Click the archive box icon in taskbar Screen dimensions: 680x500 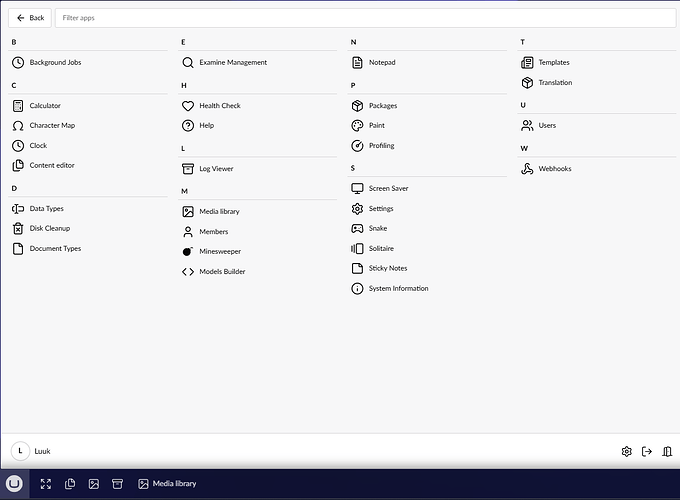point(117,484)
